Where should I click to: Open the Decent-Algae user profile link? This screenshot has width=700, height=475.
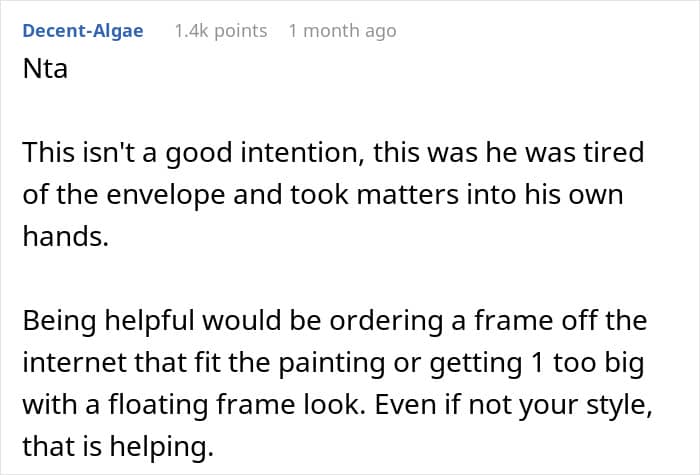coord(83,31)
